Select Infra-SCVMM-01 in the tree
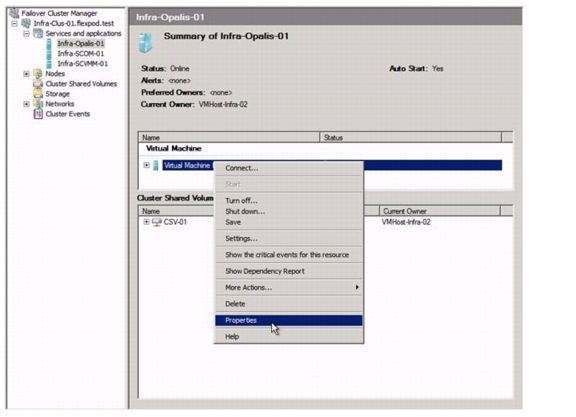The width and height of the screenshot is (576, 417). [83, 64]
